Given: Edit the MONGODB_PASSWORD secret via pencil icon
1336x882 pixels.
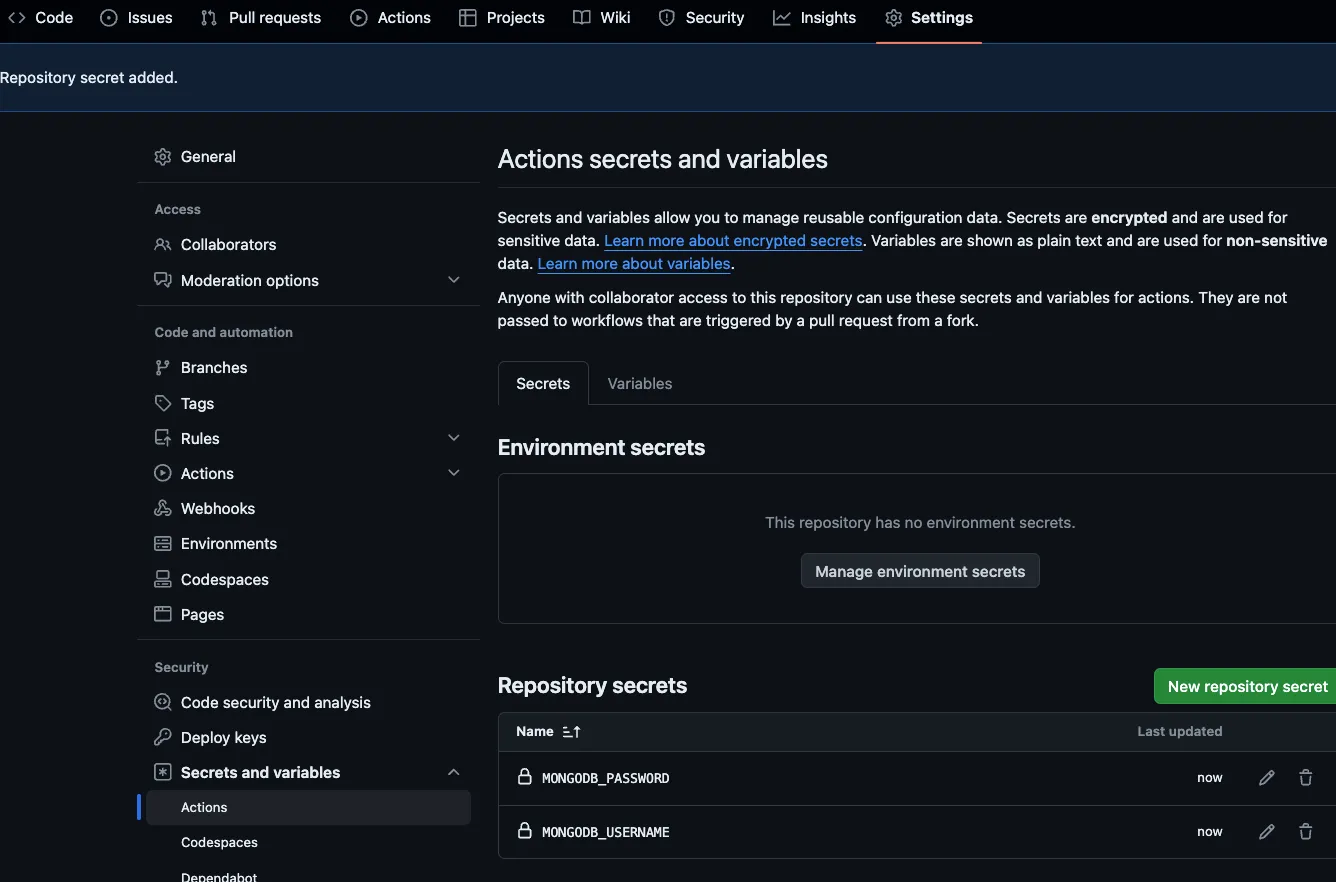Looking at the screenshot, I should pyautogui.click(x=1267, y=778).
